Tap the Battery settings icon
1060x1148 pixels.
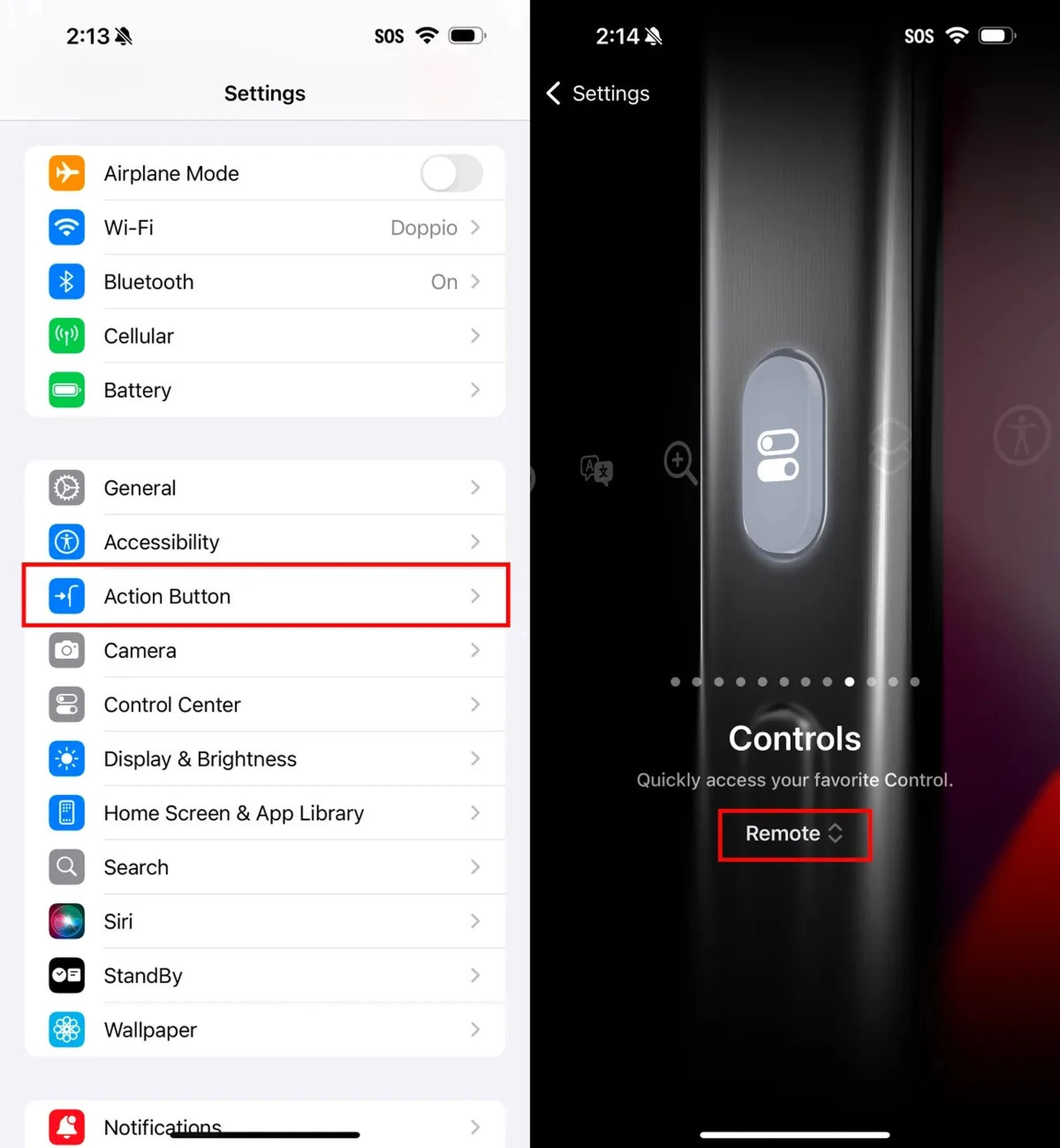click(67, 390)
